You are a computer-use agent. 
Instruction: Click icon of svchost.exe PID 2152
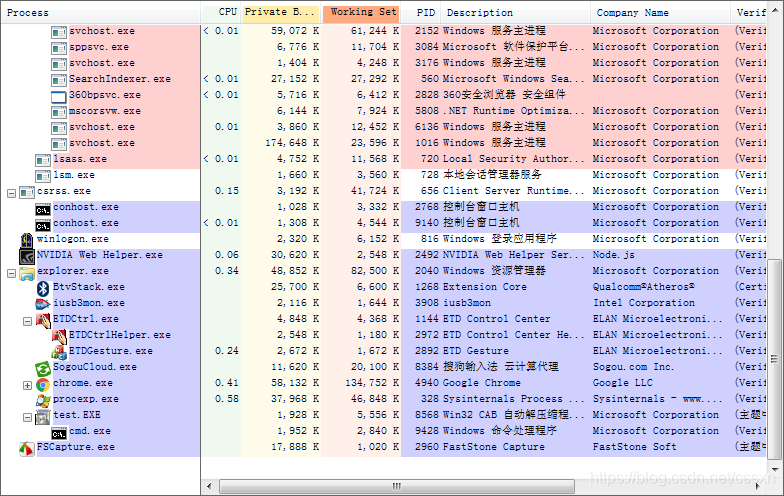pyautogui.click(x=59, y=32)
